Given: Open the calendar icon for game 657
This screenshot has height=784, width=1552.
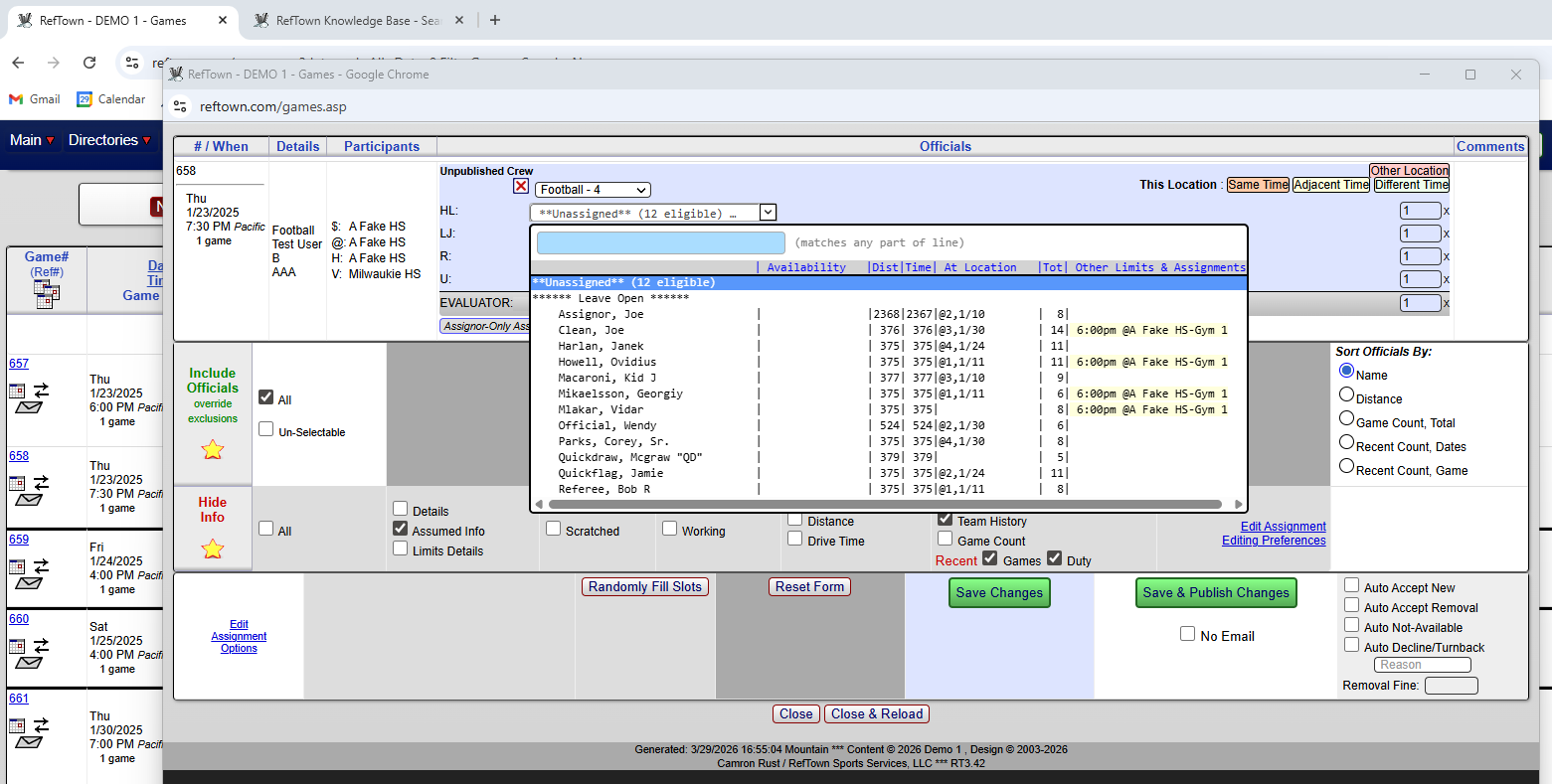Looking at the screenshot, I should (x=17, y=390).
